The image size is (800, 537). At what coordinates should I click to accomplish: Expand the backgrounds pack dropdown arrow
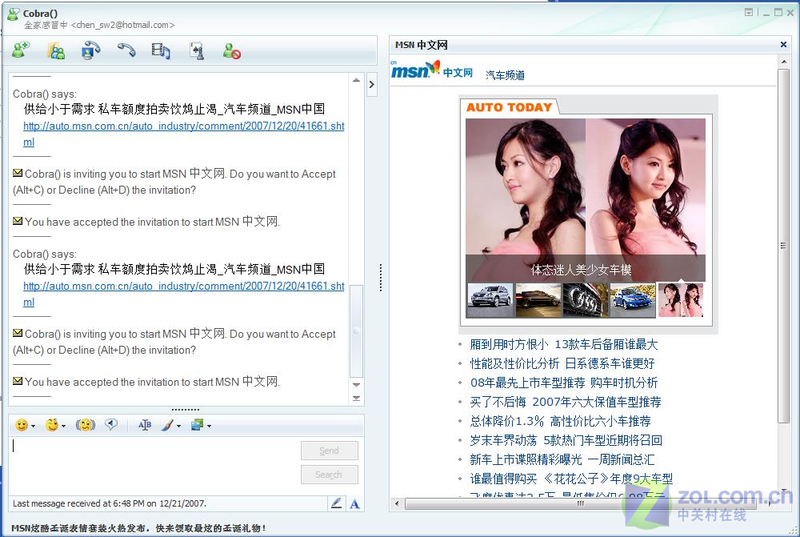tap(209, 426)
